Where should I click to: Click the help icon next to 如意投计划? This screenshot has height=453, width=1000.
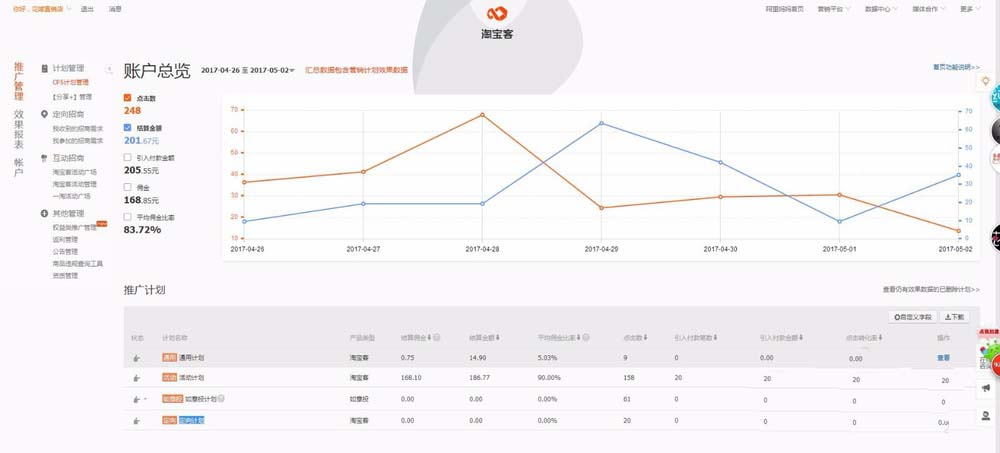(221, 399)
